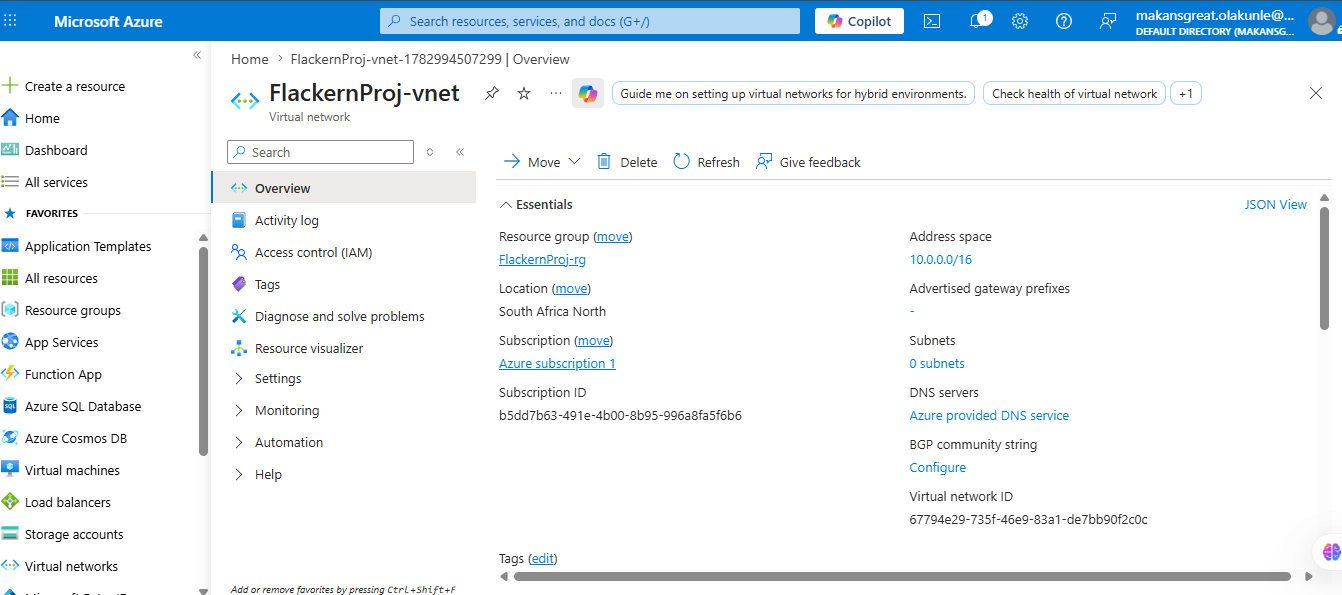Click Configure BGP community string

pyautogui.click(x=937, y=467)
